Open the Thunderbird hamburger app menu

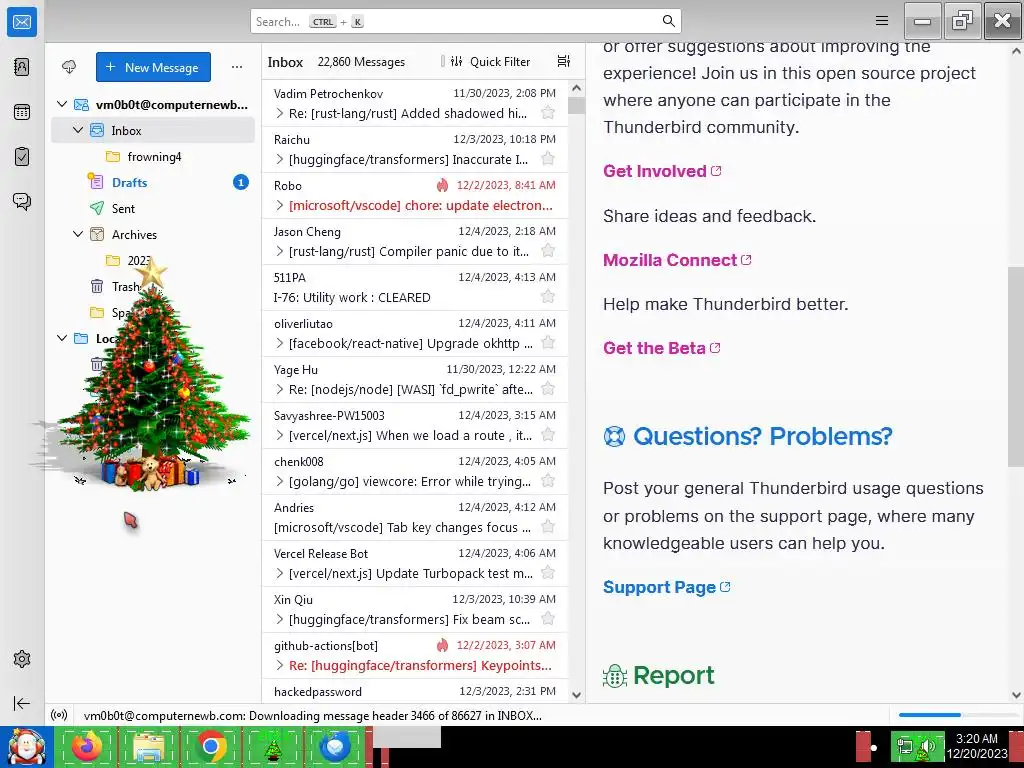pyautogui.click(x=882, y=21)
